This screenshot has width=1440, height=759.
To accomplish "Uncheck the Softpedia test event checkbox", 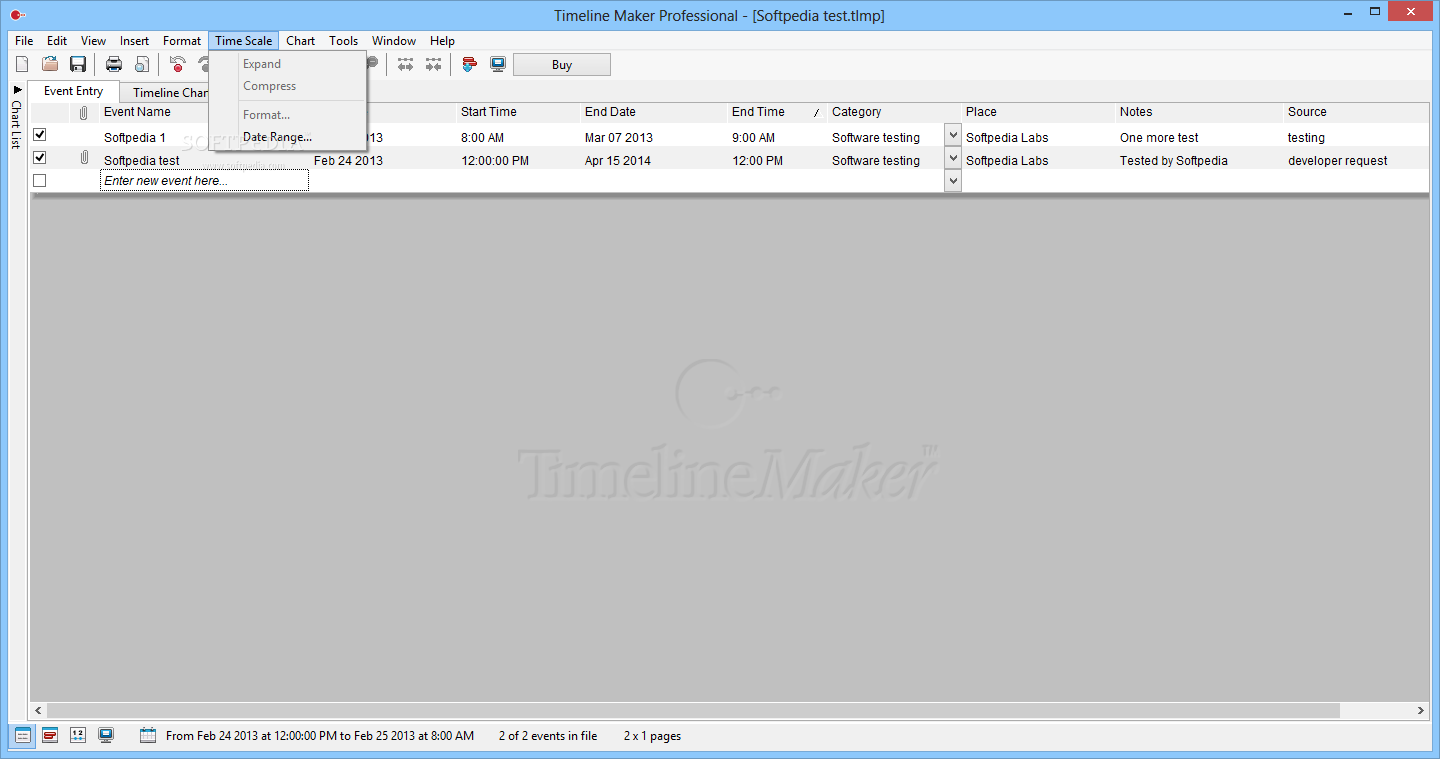I will pyautogui.click(x=40, y=158).
